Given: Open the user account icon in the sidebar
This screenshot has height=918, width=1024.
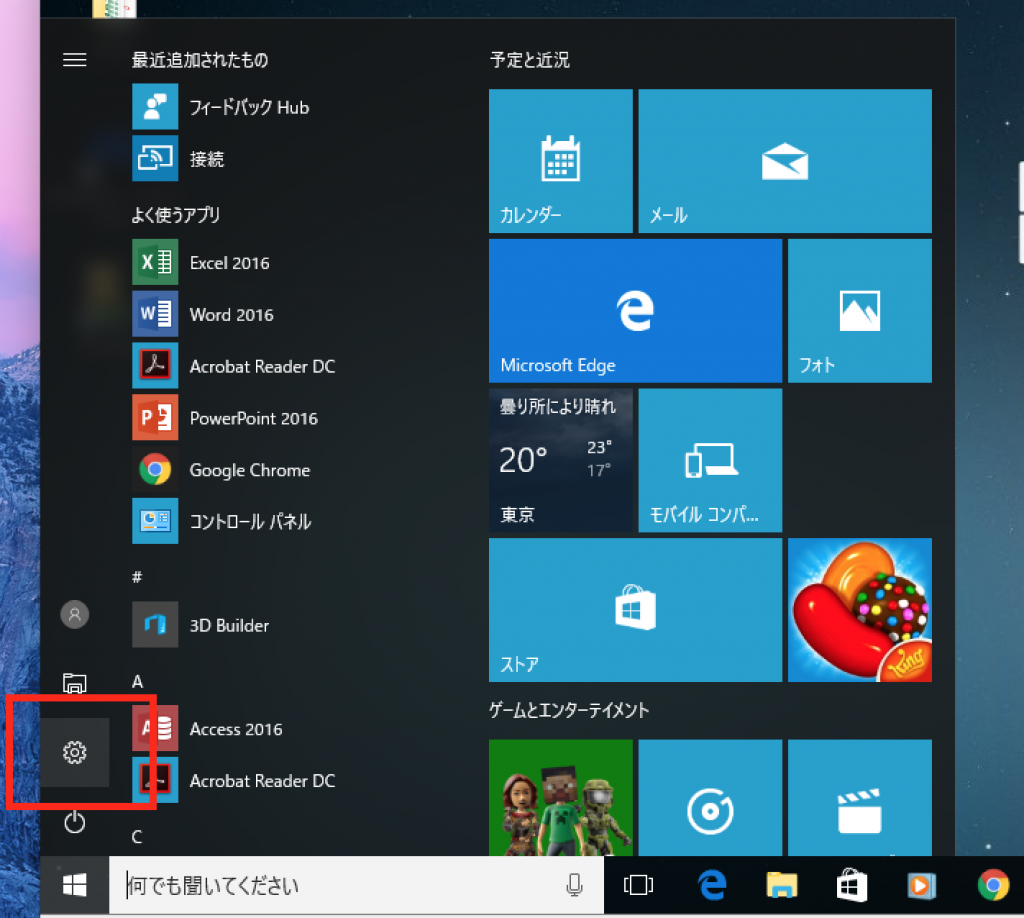Looking at the screenshot, I should (75, 614).
